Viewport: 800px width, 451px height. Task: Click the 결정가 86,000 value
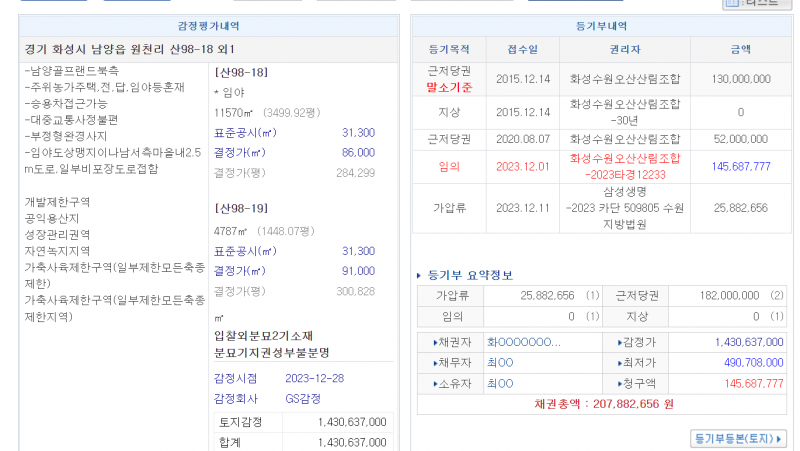click(x=358, y=152)
